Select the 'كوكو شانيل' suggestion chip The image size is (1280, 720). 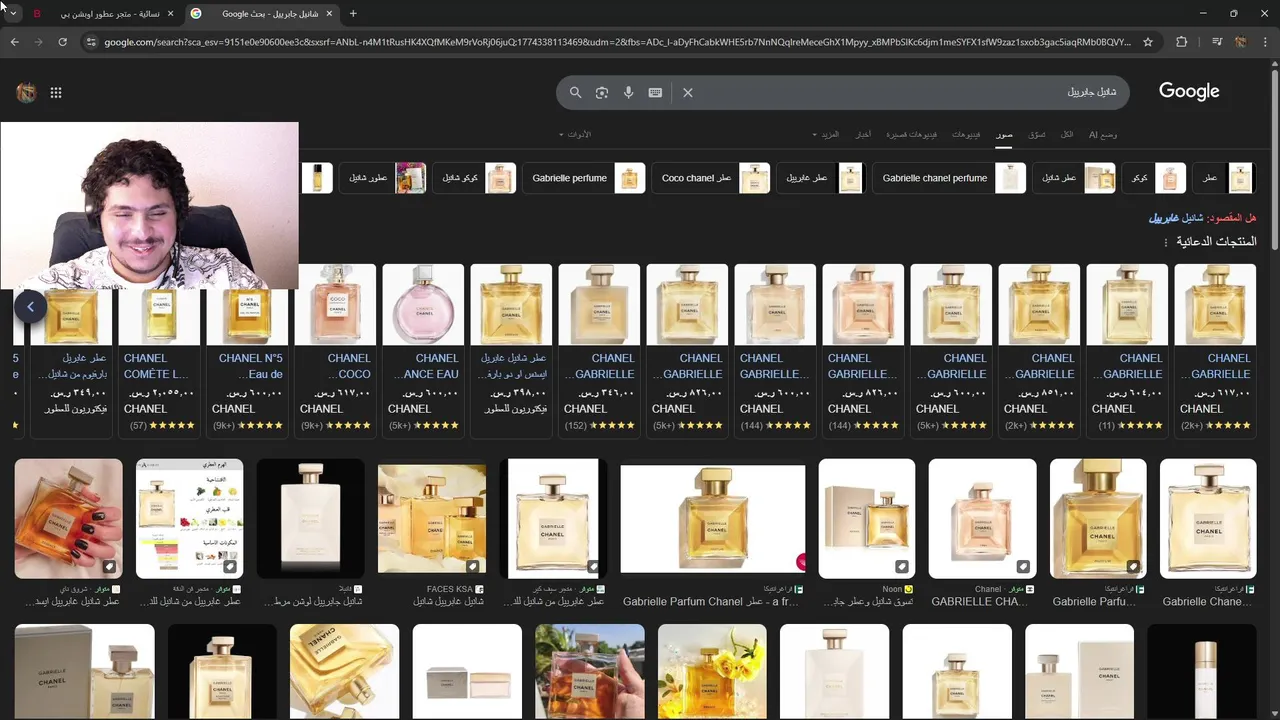(474, 178)
